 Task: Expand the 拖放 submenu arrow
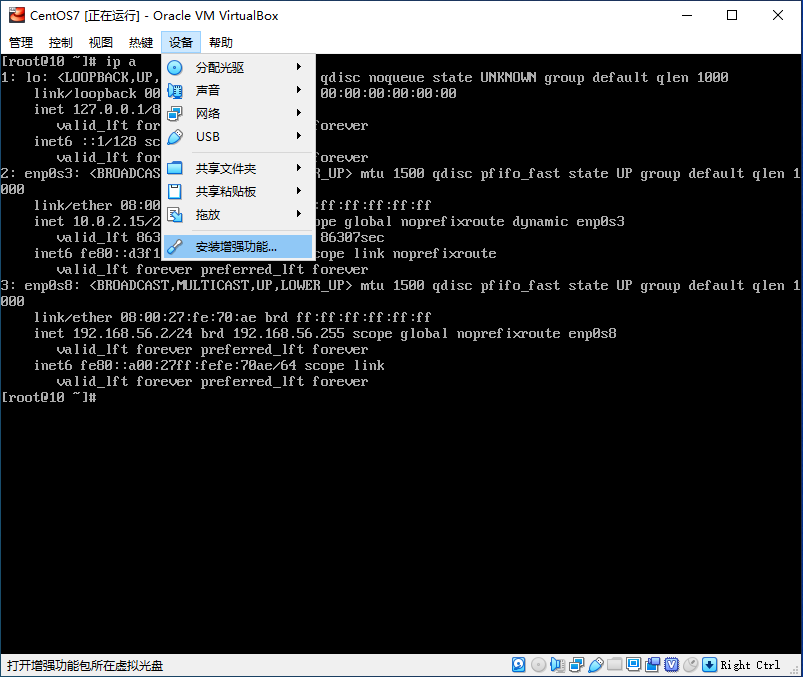[x=299, y=214]
